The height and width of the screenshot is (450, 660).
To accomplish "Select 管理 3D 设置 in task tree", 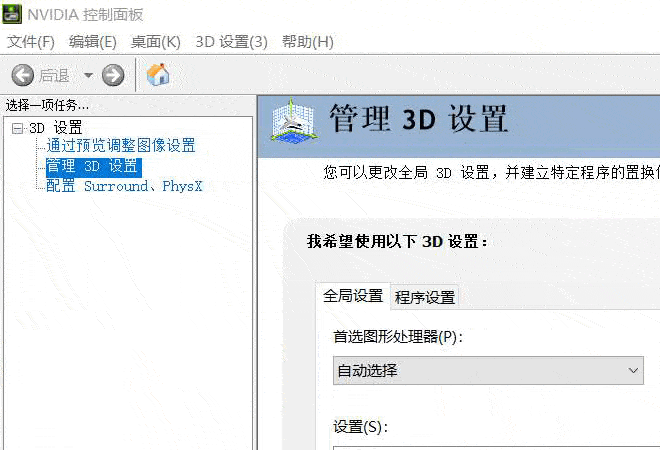I will tap(93, 166).
